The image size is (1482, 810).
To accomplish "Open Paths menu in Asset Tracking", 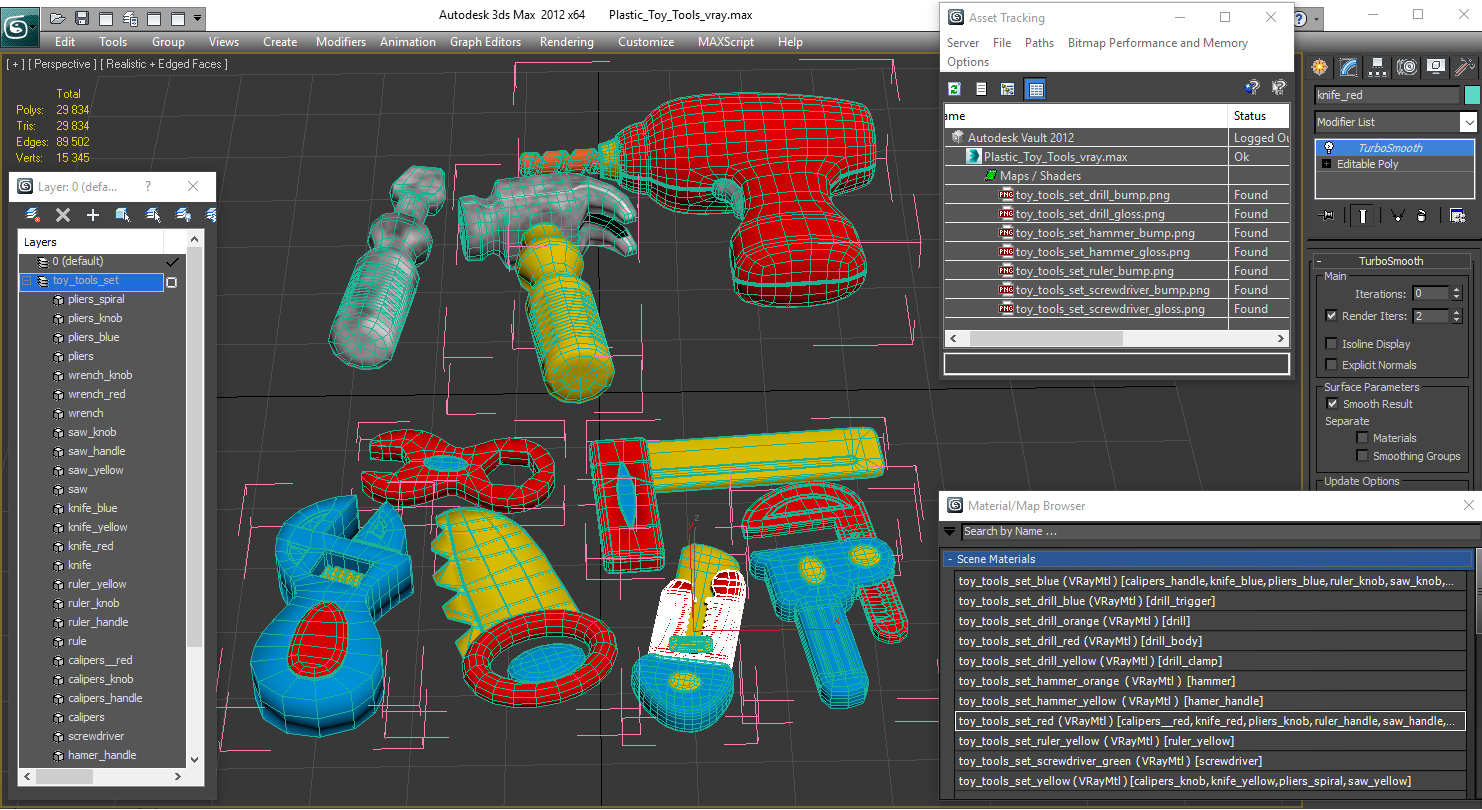I will click(x=1039, y=43).
